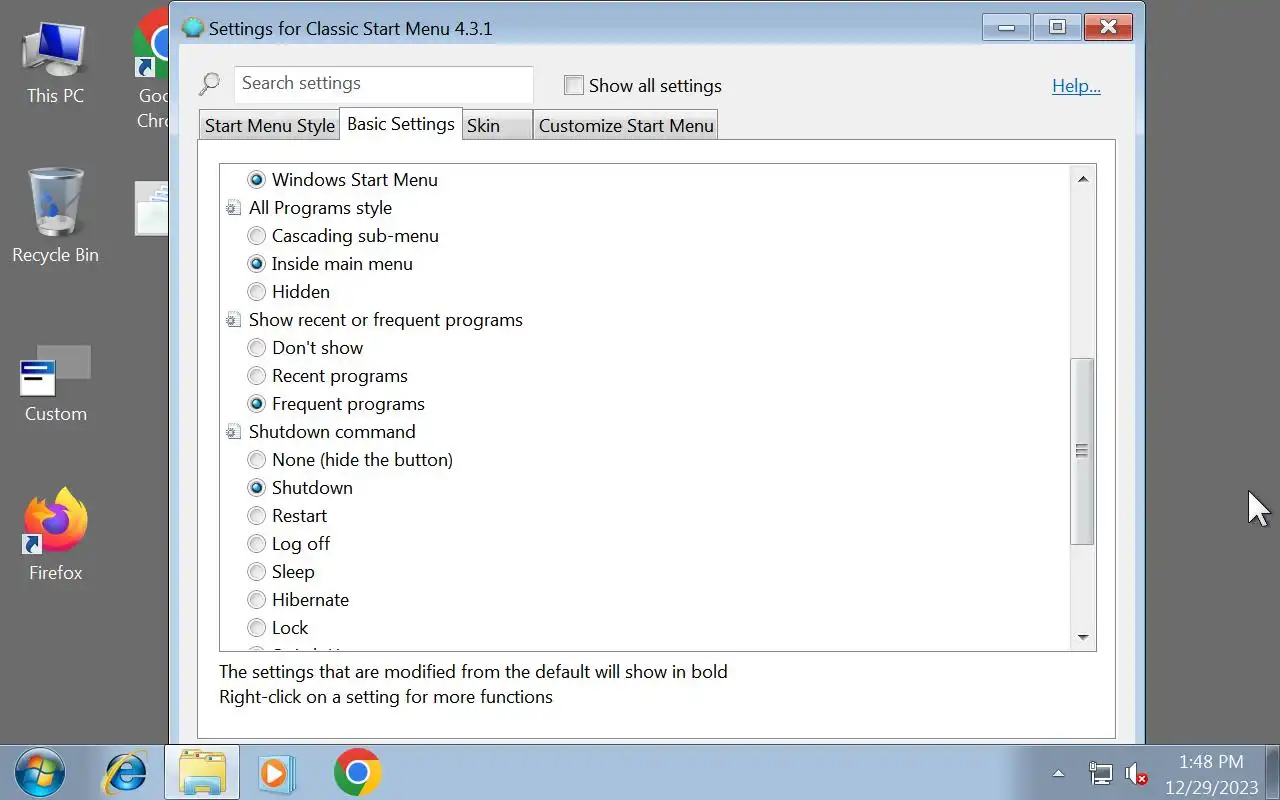Enable the Show all settings checkbox
1280x800 pixels.
coord(574,85)
